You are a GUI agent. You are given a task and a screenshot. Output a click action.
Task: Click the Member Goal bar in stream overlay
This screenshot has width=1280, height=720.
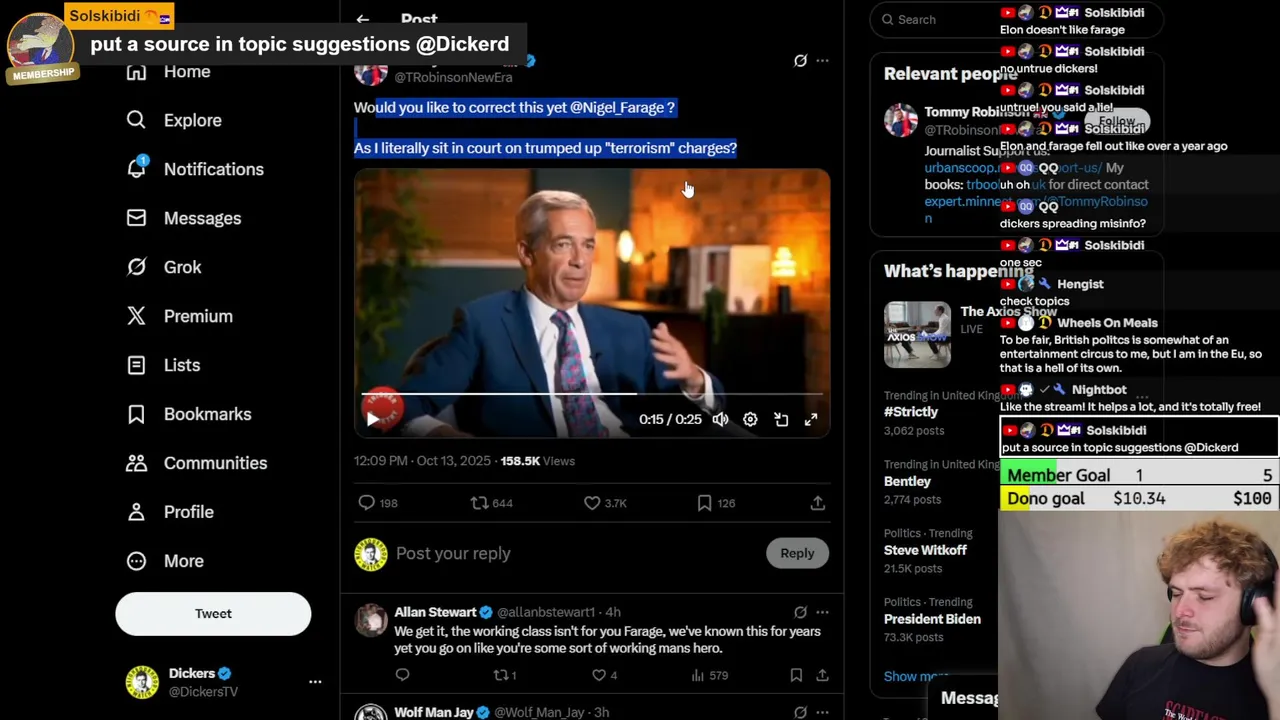pyautogui.click(x=1139, y=475)
